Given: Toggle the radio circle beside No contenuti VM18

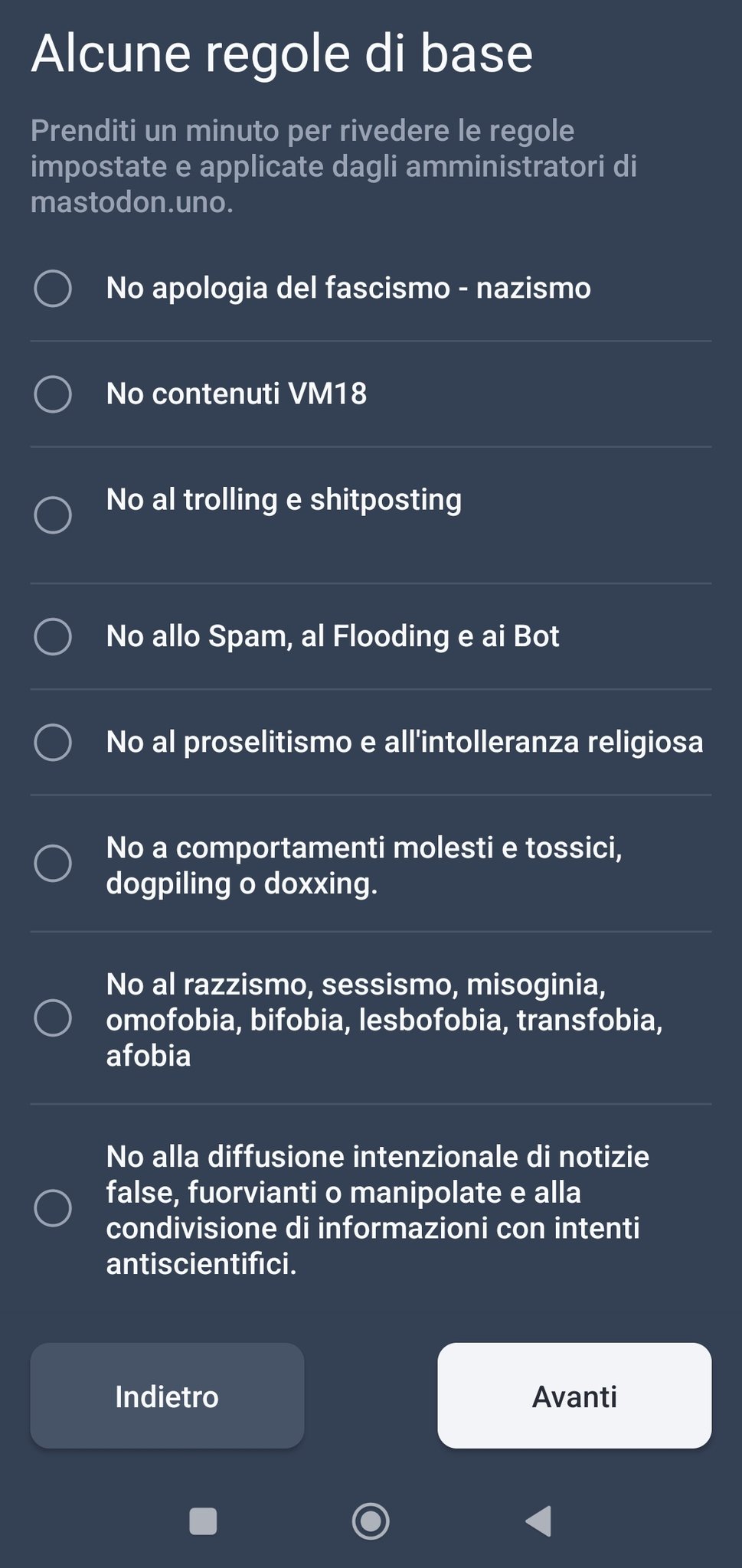Looking at the screenshot, I should 53,394.
